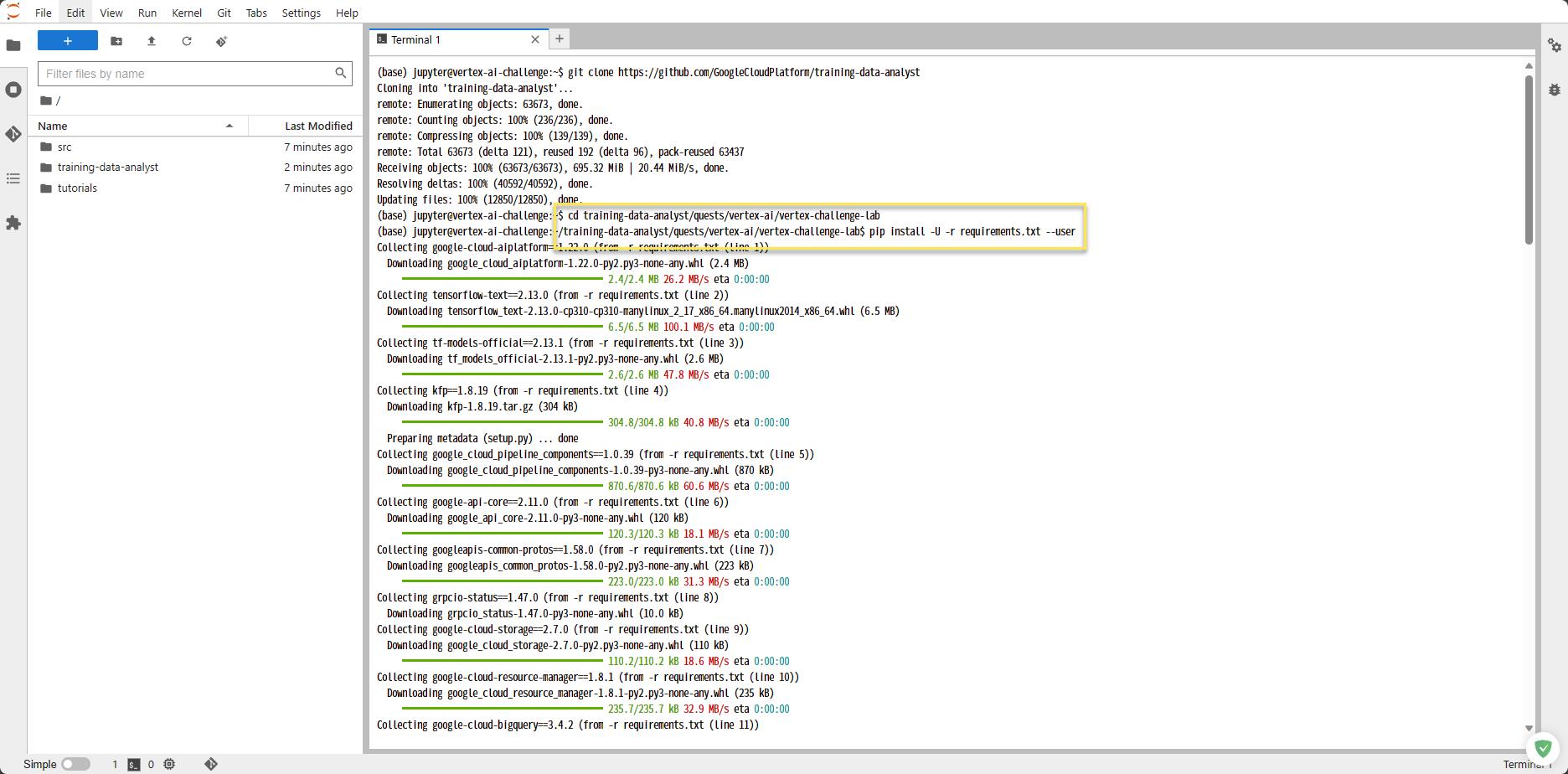
Task: Sort files by Name column arrow
Action: tap(229, 126)
